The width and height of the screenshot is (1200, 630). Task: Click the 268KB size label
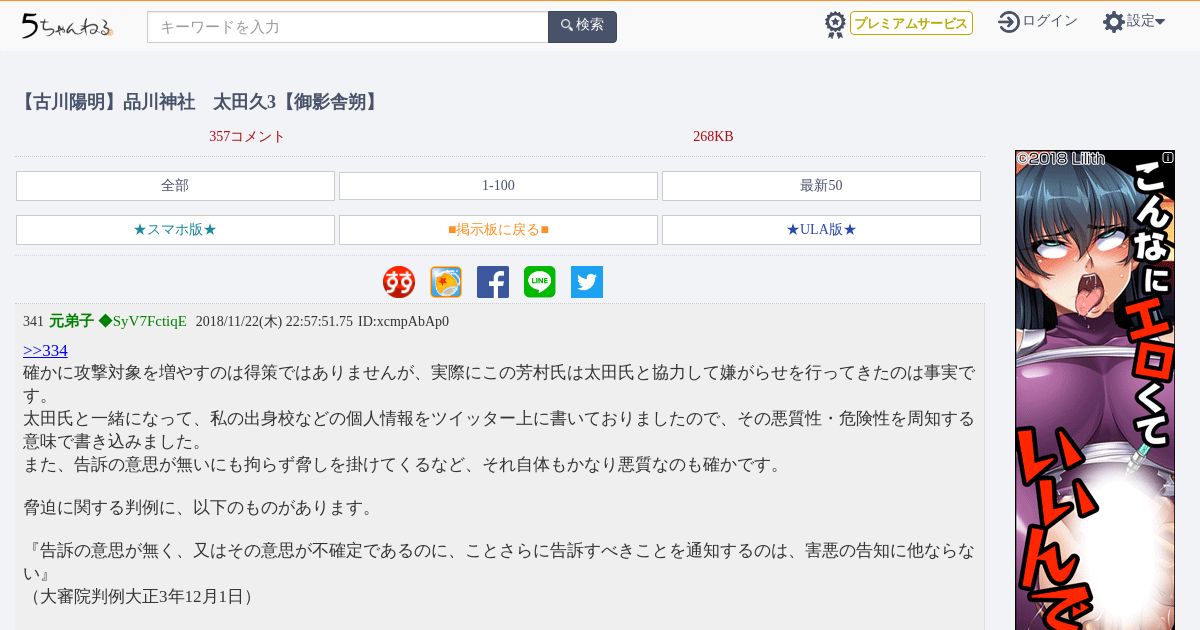click(713, 137)
